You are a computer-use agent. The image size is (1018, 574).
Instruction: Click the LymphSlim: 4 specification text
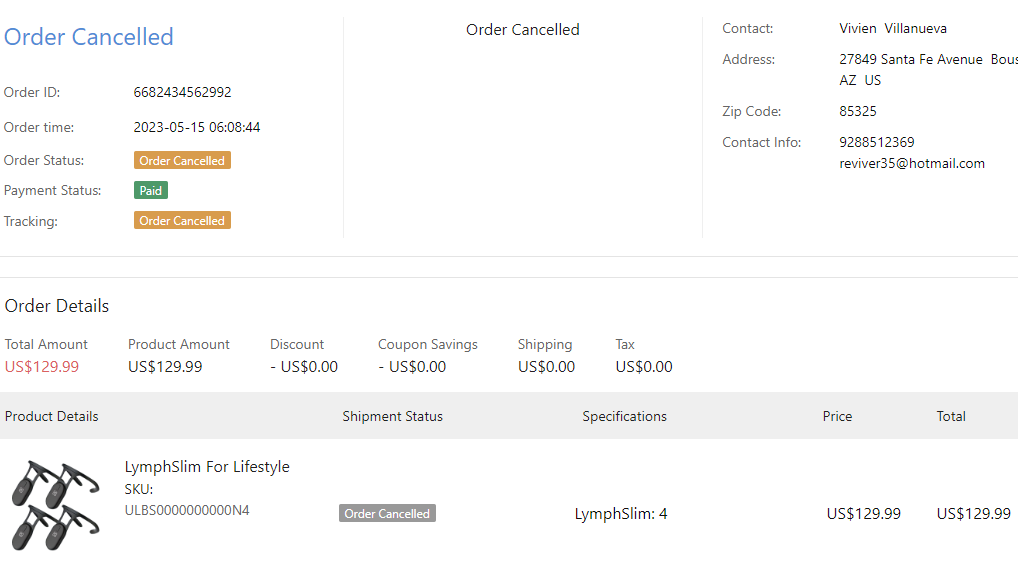[621, 514]
